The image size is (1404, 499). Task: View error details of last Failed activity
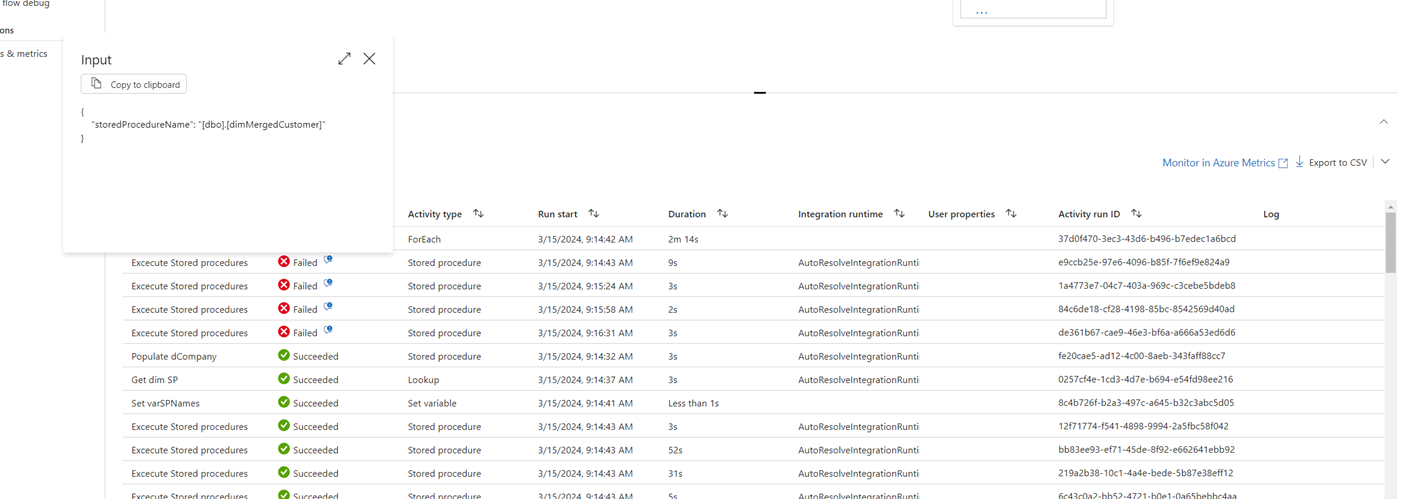coord(328,331)
